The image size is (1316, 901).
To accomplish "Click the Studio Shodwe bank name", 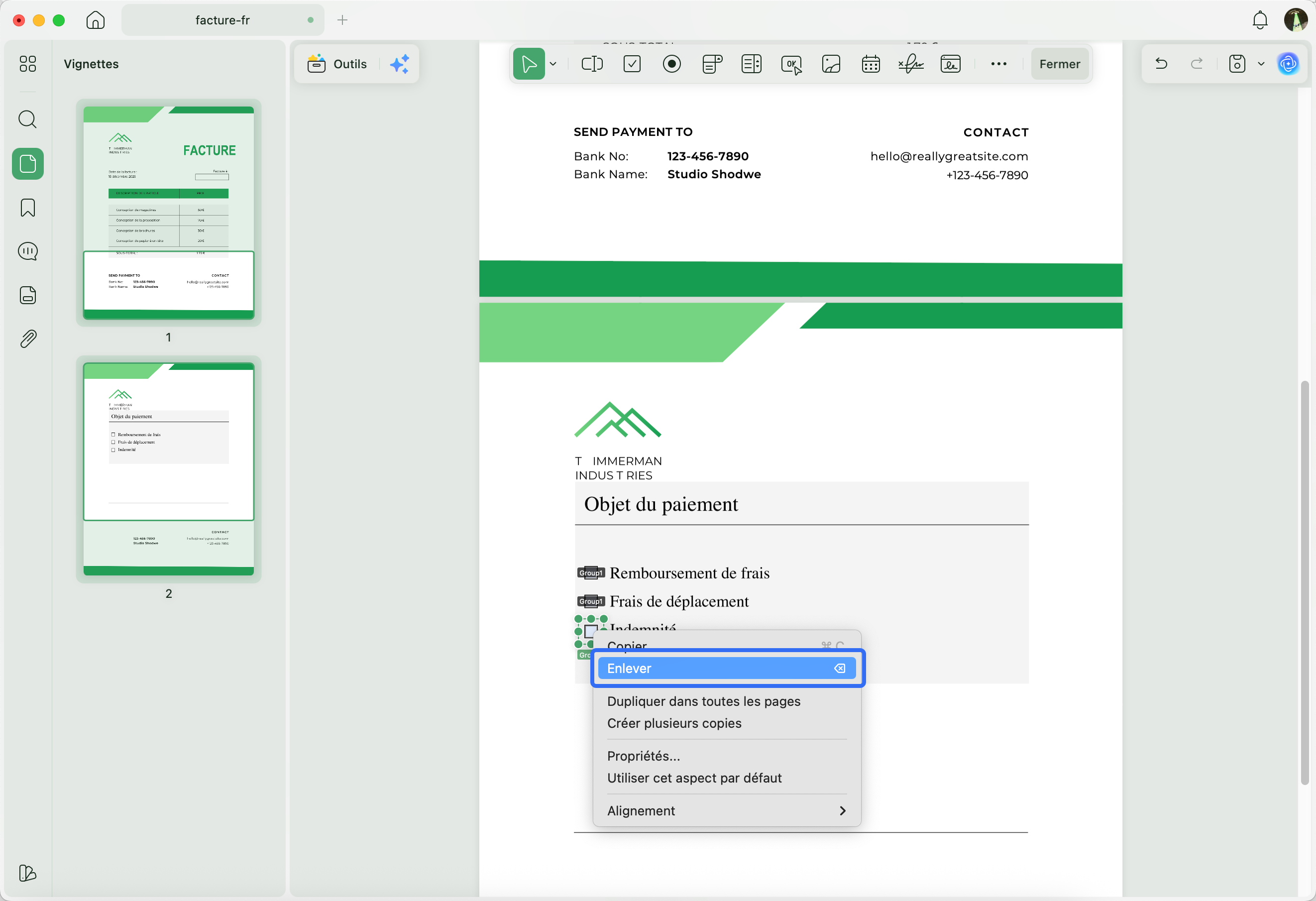I will point(714,174).
